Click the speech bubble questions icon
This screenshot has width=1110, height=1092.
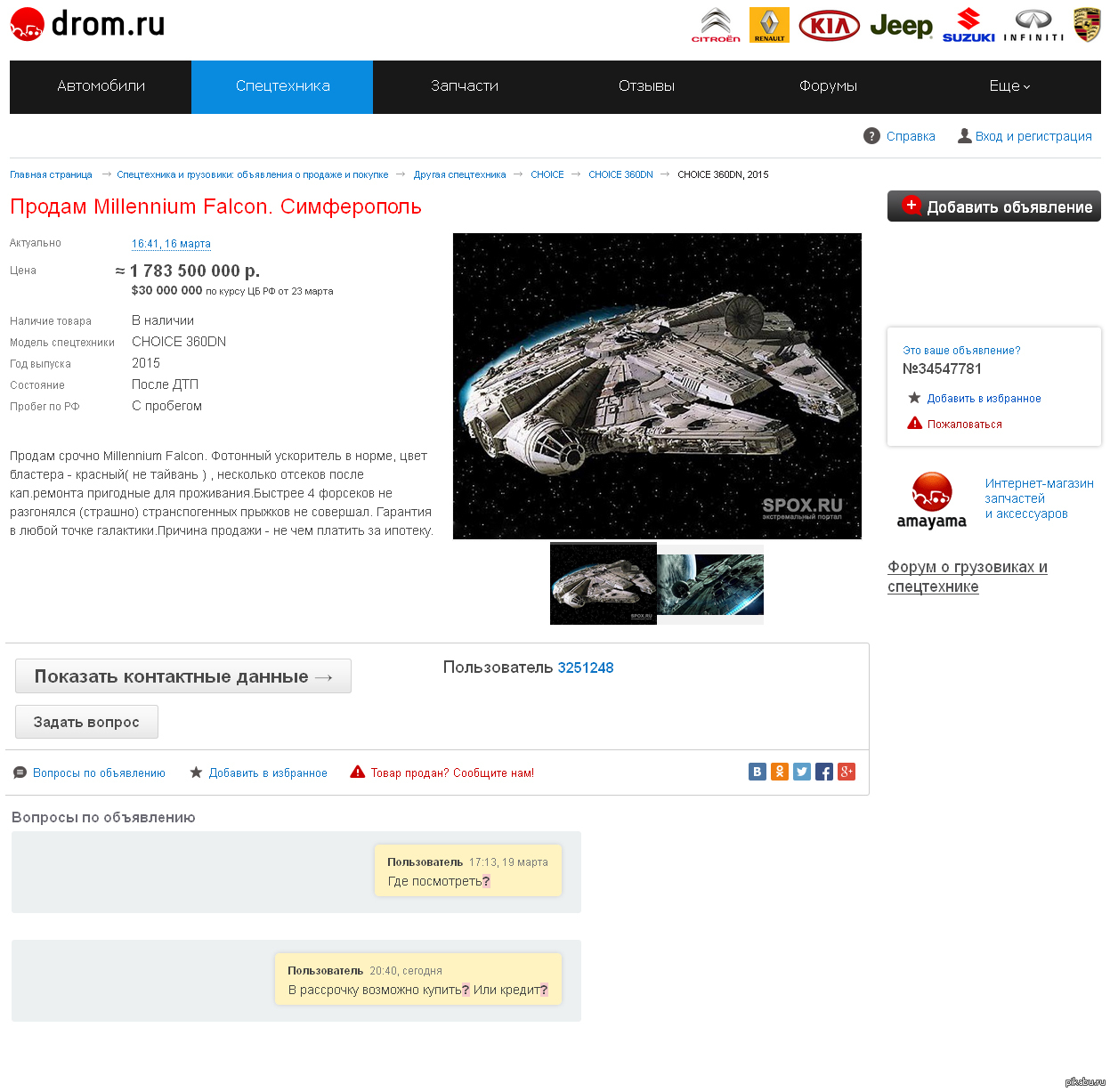(20, 772)
